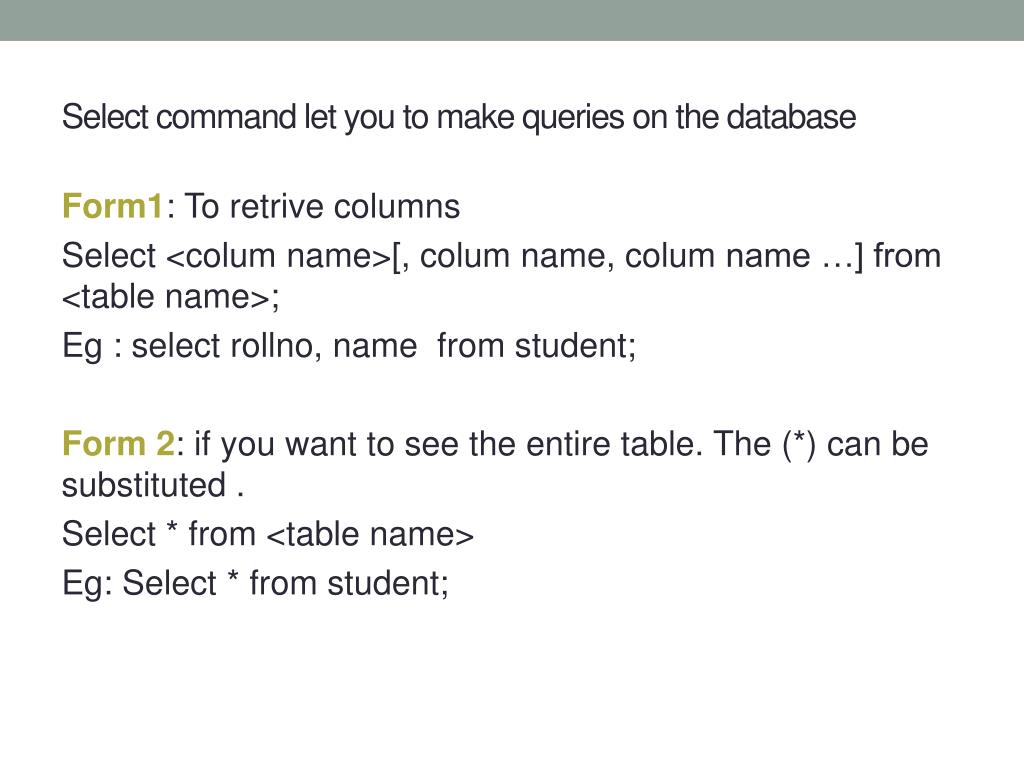1024x768 pixels.
Task: Click the gray header bar at top
Action: point(512,20)
